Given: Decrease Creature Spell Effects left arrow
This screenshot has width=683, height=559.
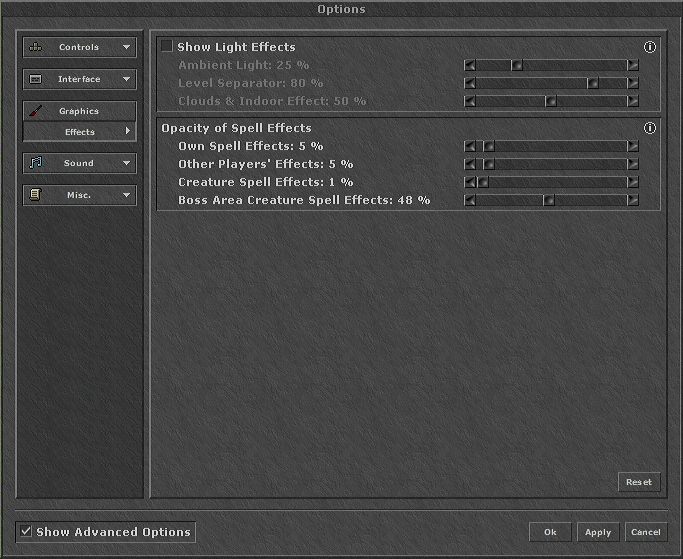Looking at the screenshot, I should tap(470, 182).
